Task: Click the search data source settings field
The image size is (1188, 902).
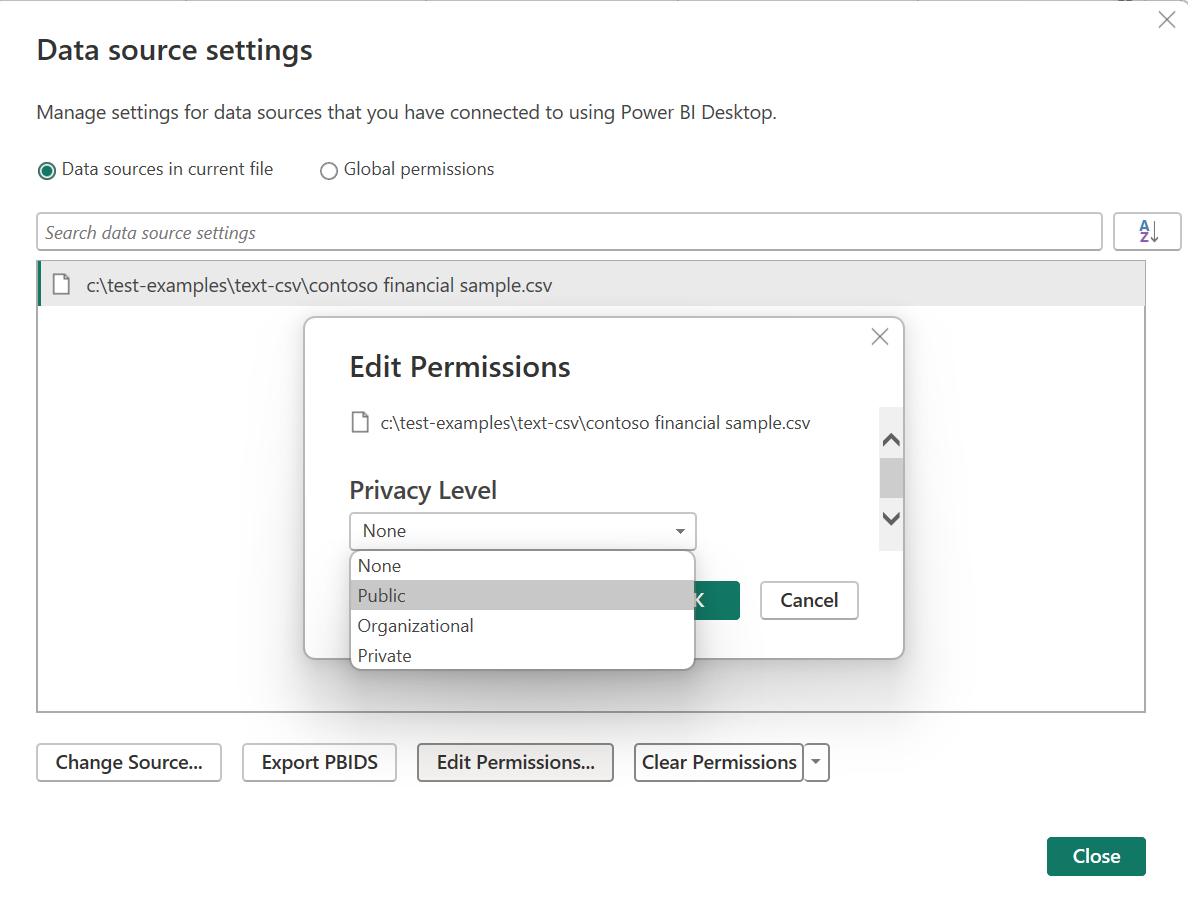Action: coord(569,231)
